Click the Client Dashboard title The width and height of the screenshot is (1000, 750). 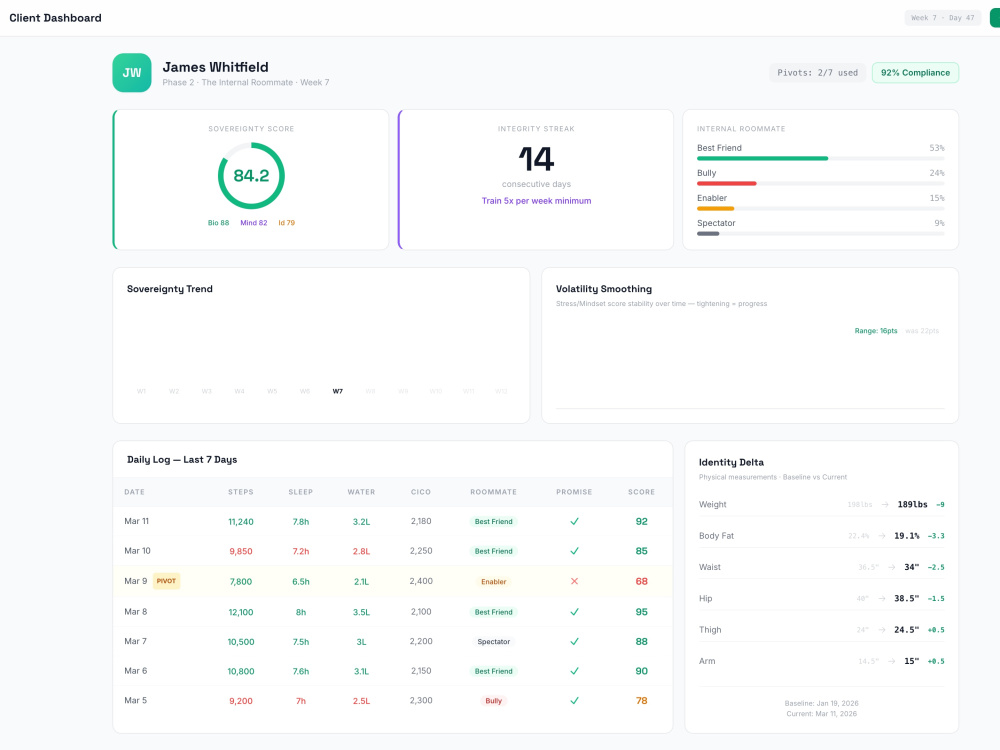tap(55, 18)
